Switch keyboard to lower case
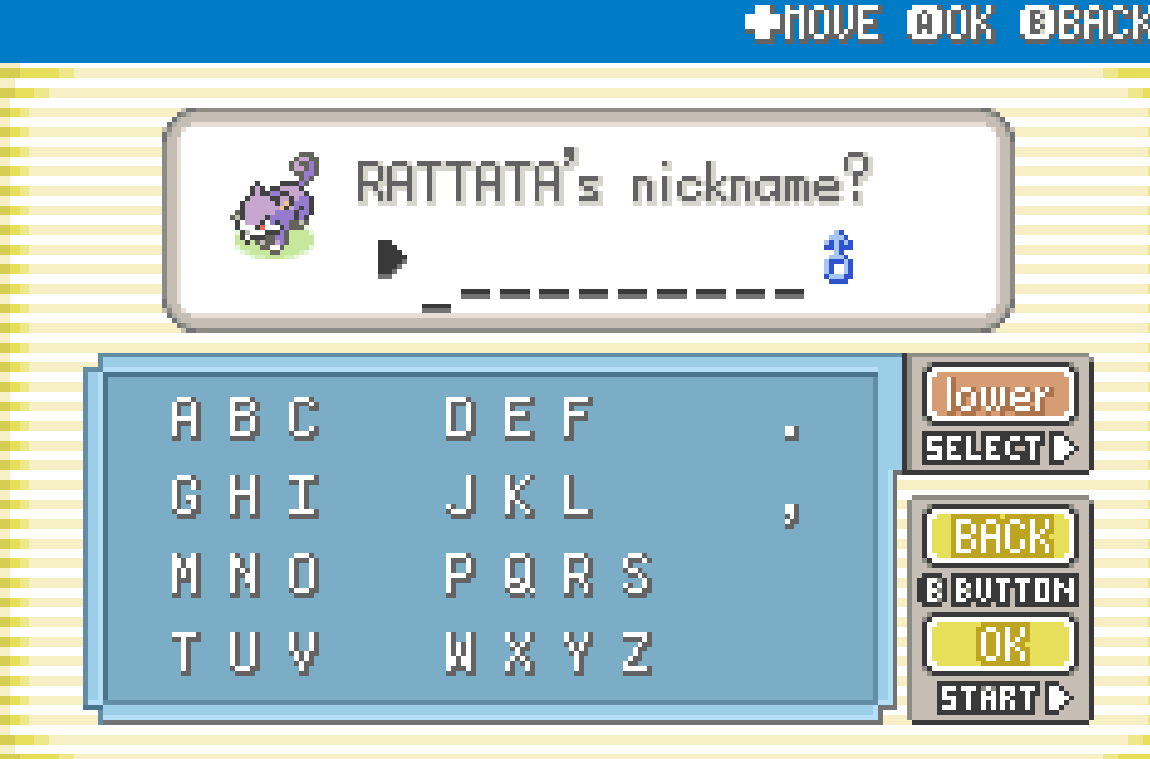The height and width of the screenshot is (759, 1150). click(1000, 395)
